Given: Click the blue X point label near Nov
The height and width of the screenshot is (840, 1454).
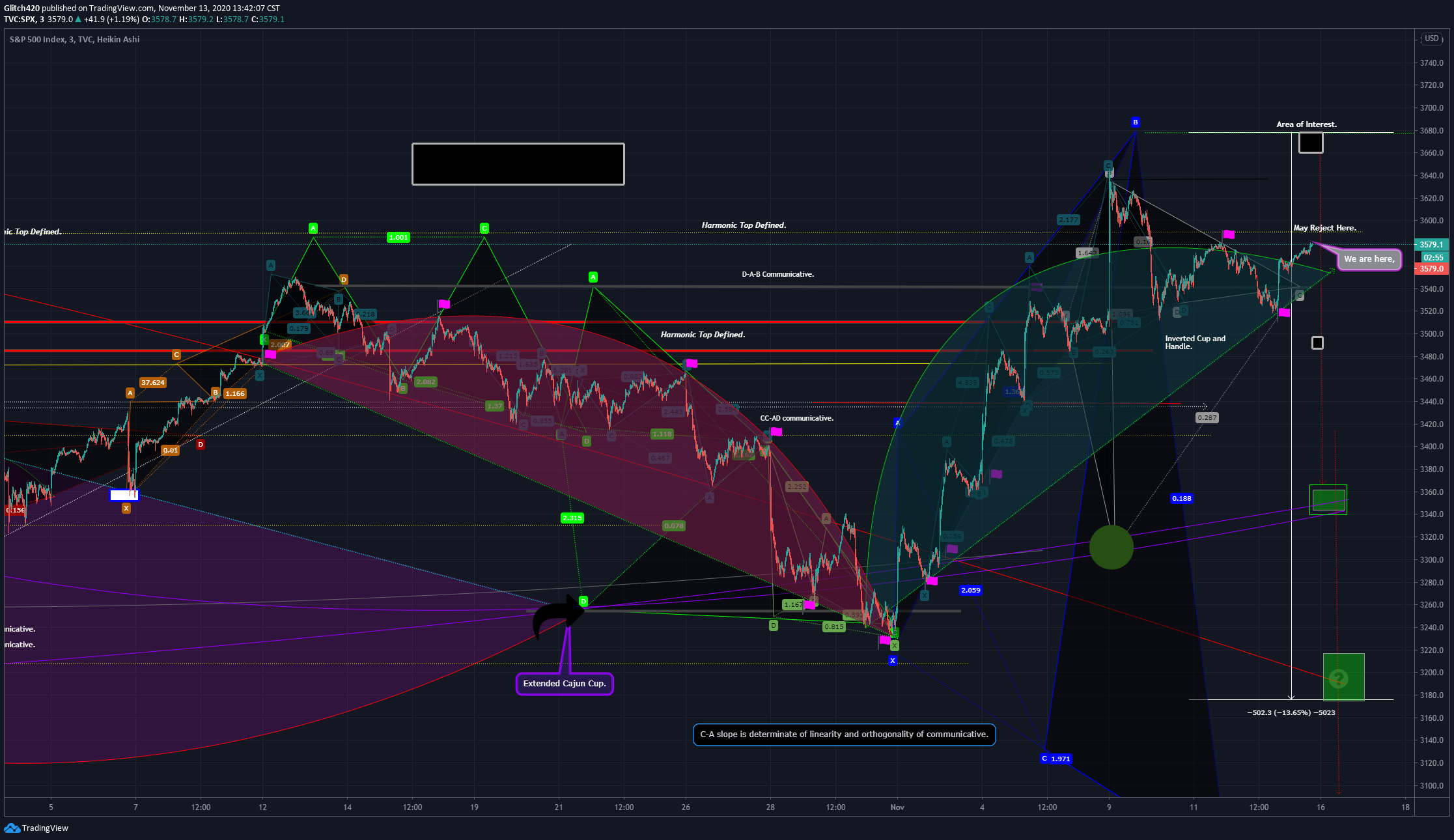Looking at the screenshot, I should (892, 661).
